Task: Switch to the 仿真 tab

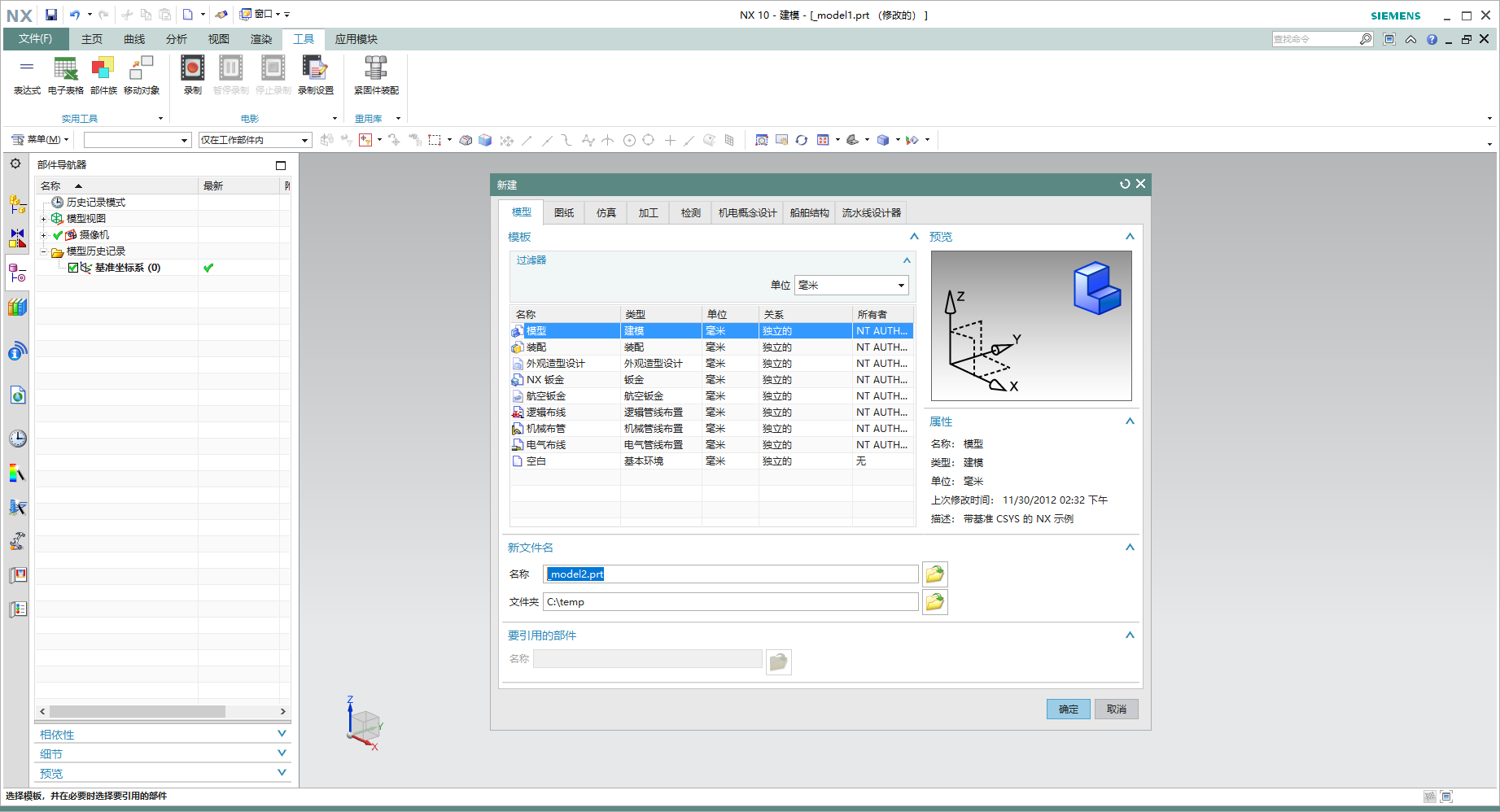Action: [606, 212]
